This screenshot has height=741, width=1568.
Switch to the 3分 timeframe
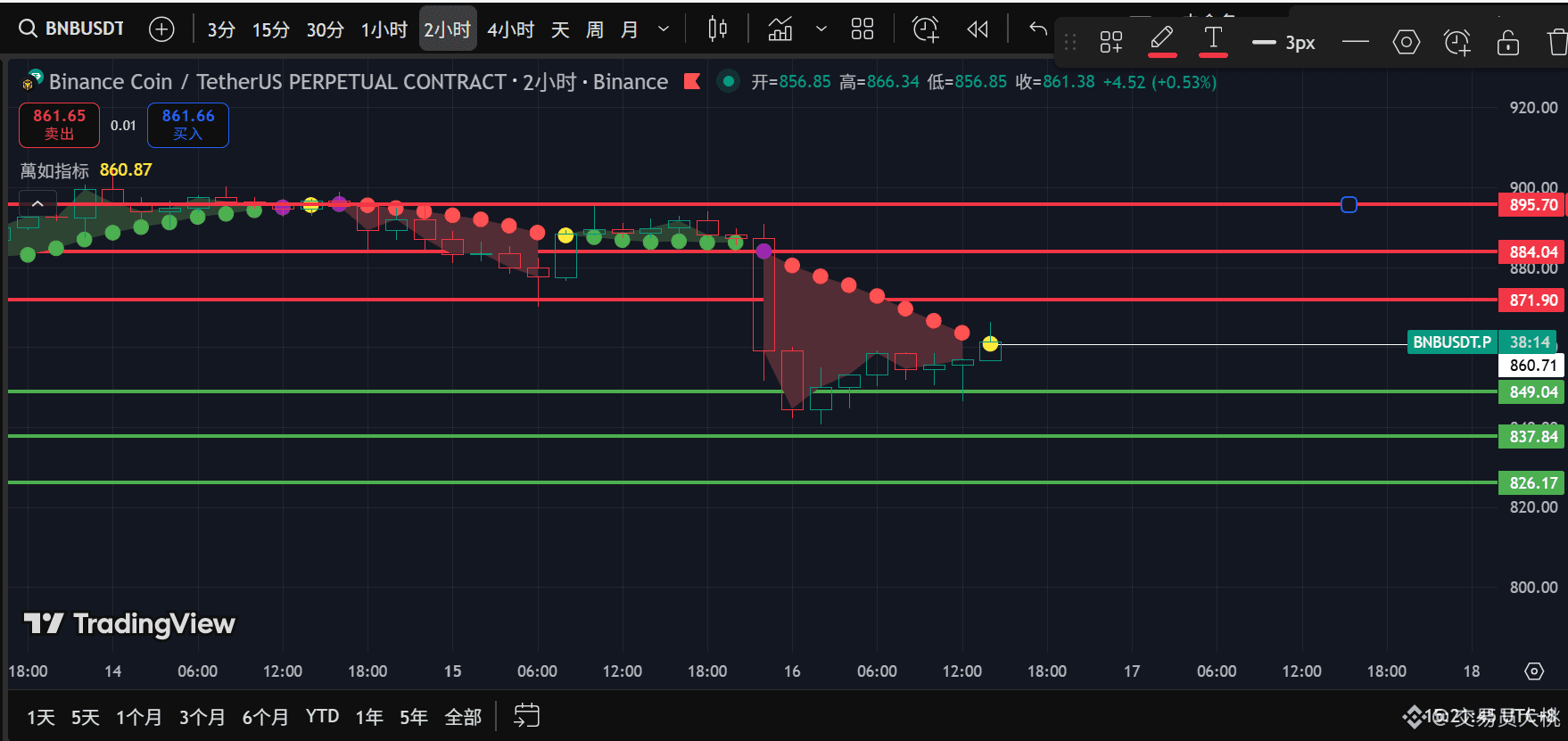(221, 29)
